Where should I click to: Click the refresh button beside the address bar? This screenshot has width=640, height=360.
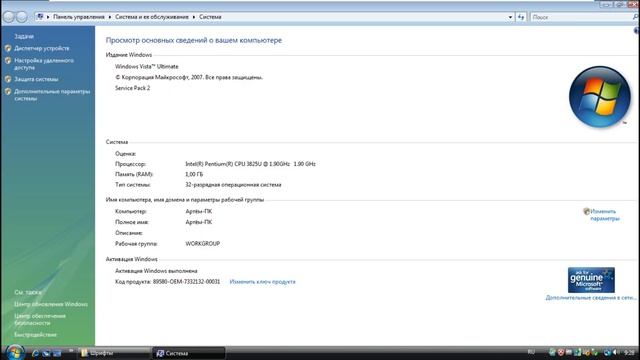(521, 17)
